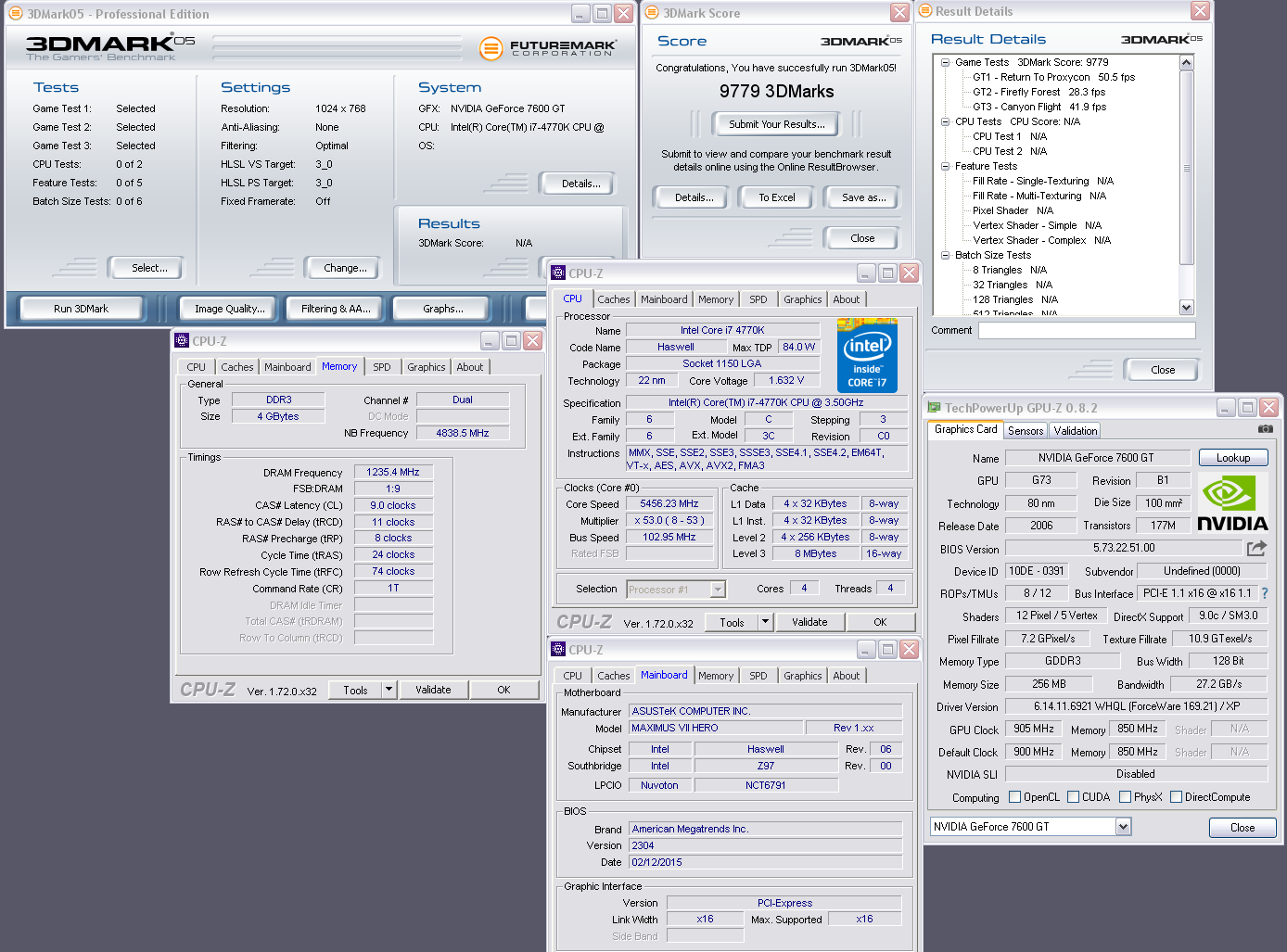Click the Image Quality button

[x=229, y=309]
